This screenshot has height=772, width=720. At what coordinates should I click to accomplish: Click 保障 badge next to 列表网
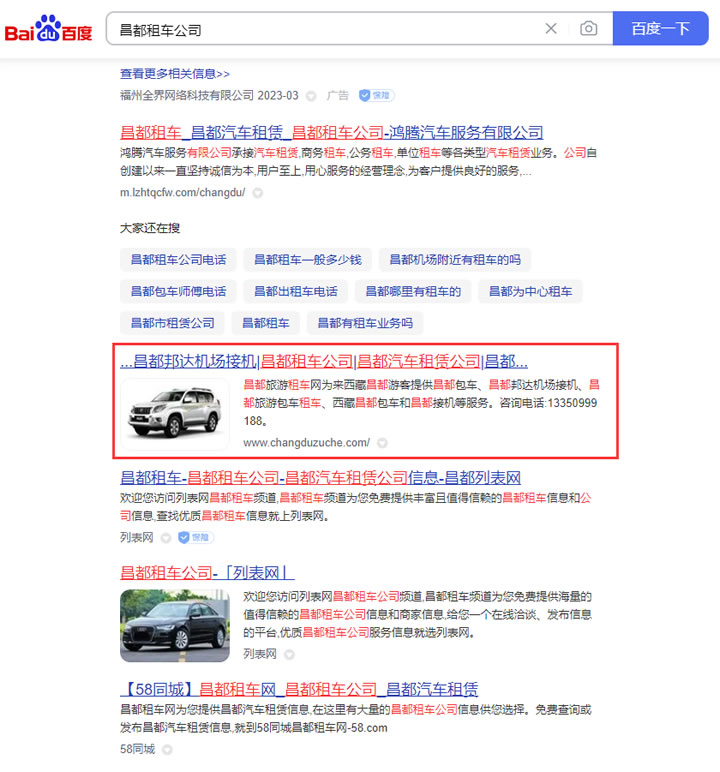tap(196, 537)
